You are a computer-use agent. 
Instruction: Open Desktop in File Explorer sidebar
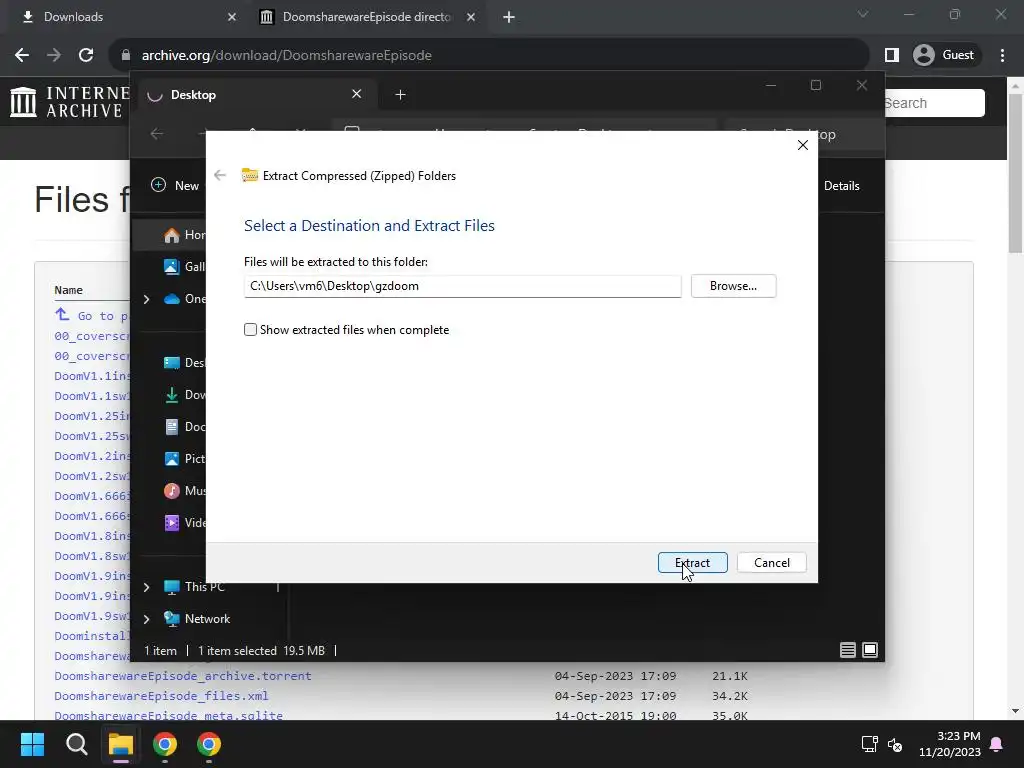[x=185, y=362]
